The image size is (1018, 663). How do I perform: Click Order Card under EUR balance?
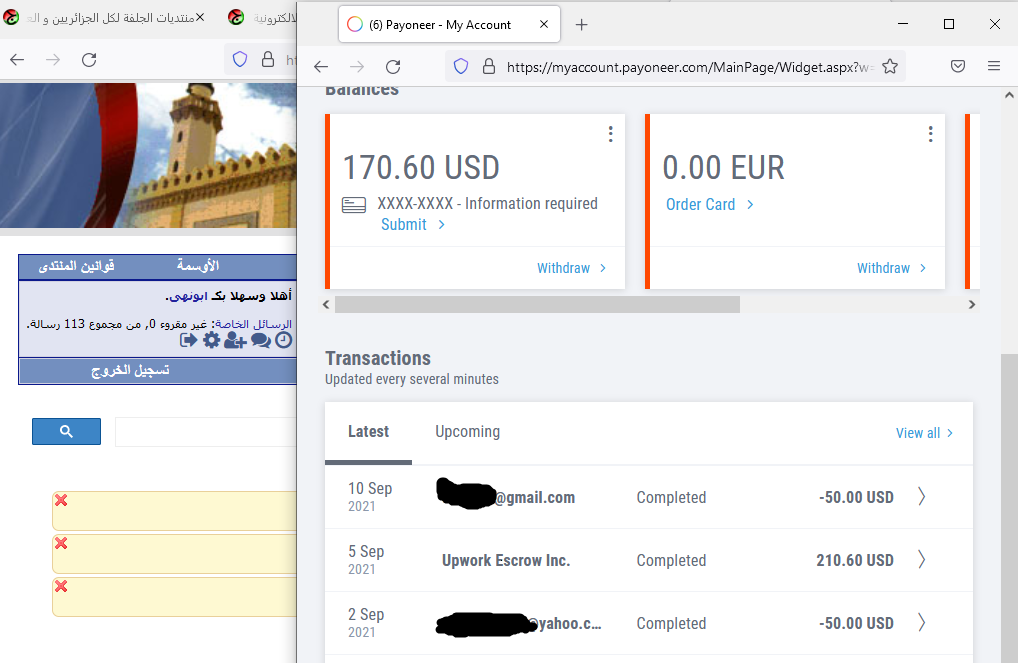tap(710, 205)
